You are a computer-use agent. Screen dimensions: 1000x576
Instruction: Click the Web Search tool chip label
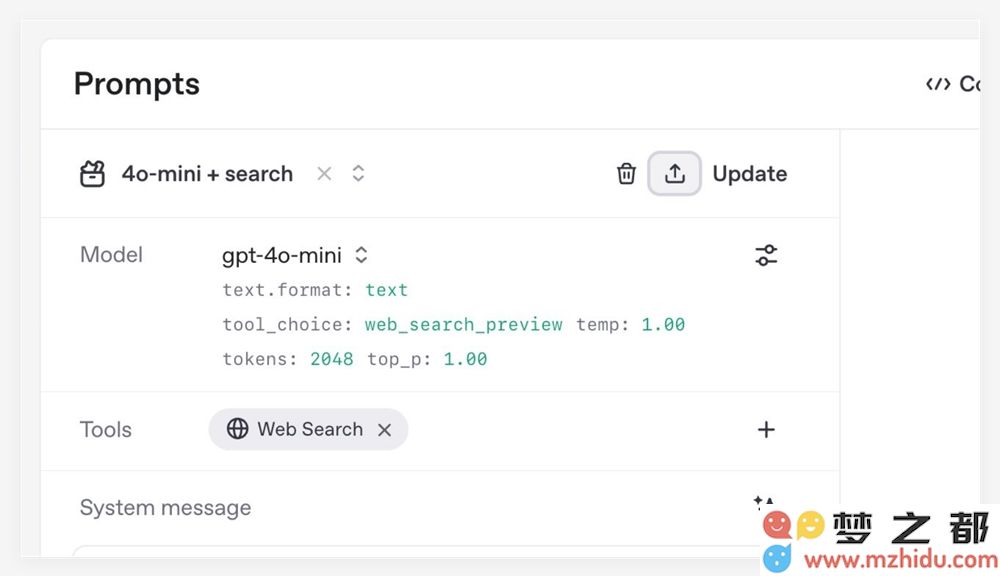click(x=310, y=429)
